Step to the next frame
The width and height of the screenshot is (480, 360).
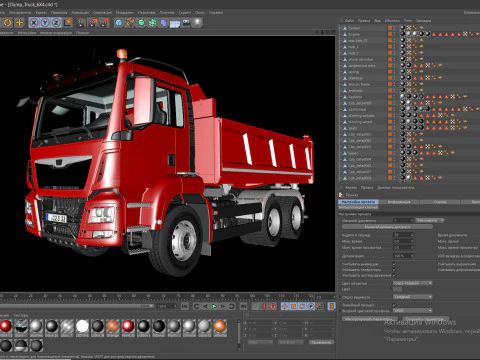click(x=223, y=306)
